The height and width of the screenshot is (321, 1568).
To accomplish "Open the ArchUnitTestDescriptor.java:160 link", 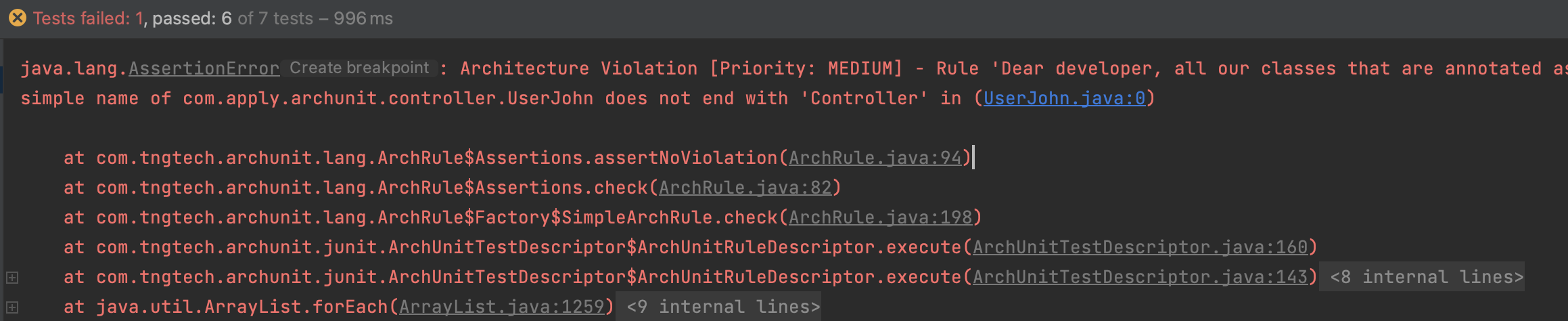I will (1140, 247).
